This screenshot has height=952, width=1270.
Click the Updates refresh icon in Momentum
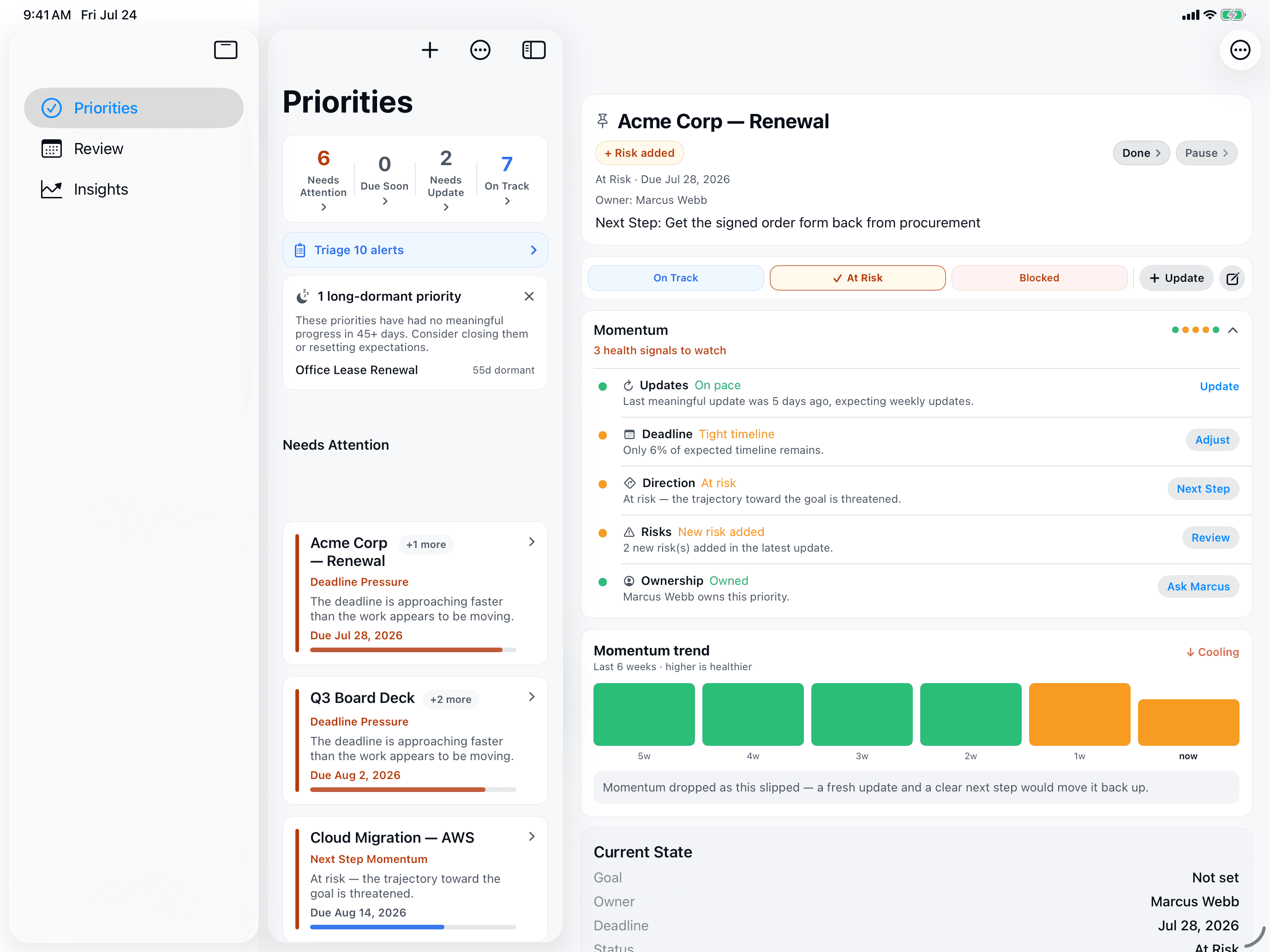[x=628, y=386]
